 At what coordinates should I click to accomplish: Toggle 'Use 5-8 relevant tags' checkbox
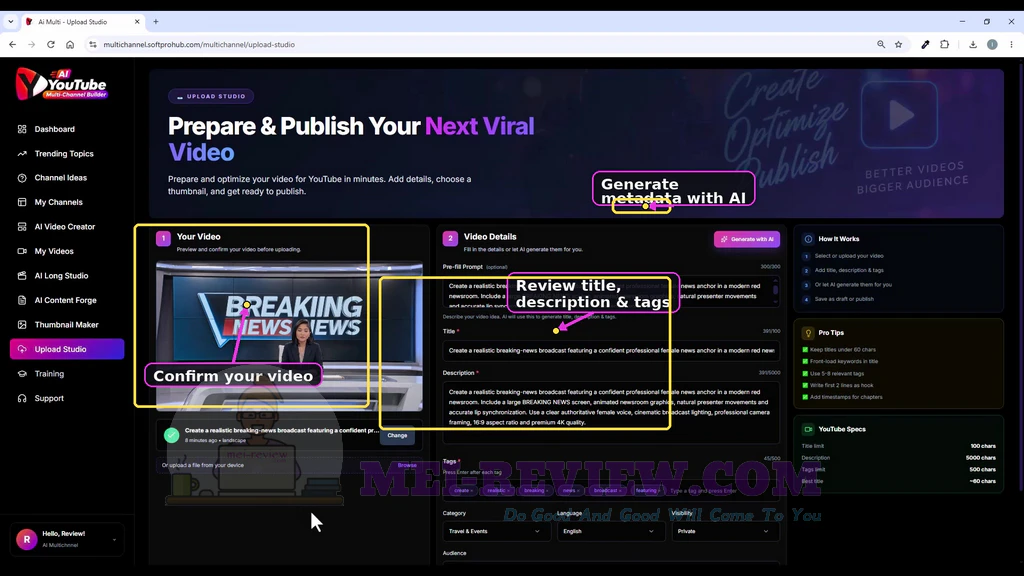coord(805,374)
